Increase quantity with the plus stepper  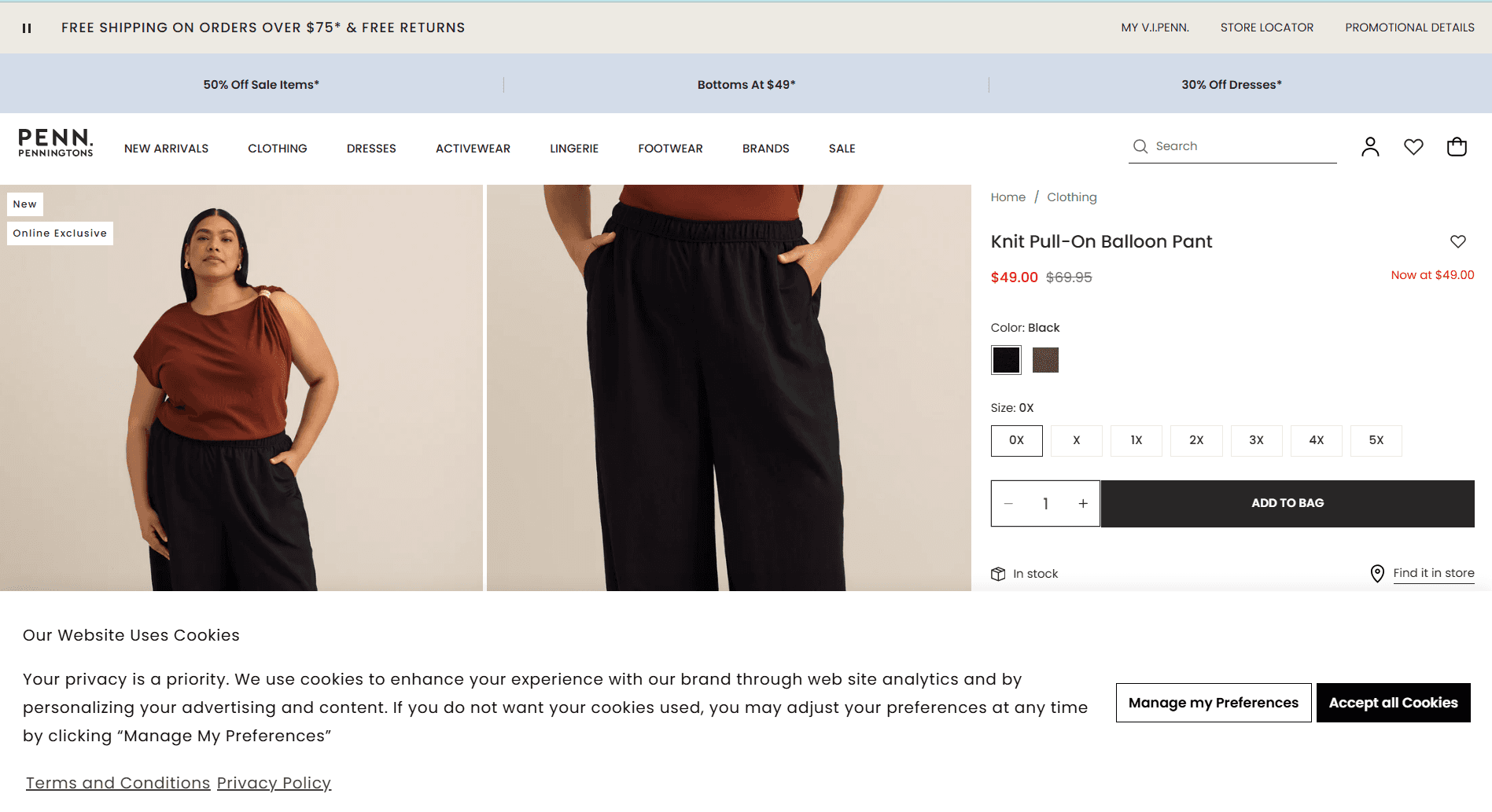(1083, 503)
